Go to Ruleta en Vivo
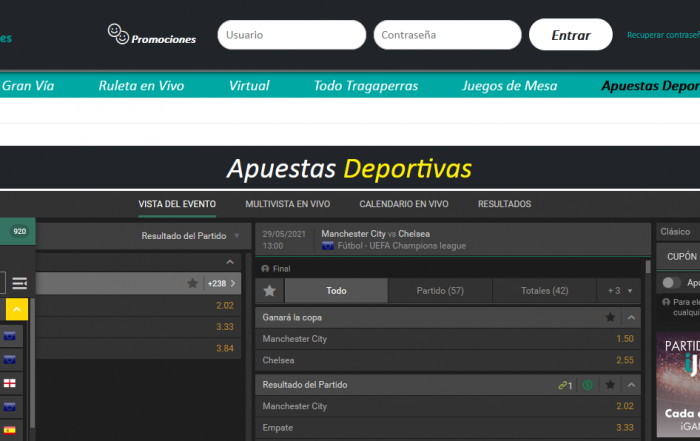 (x=141, y=85)
